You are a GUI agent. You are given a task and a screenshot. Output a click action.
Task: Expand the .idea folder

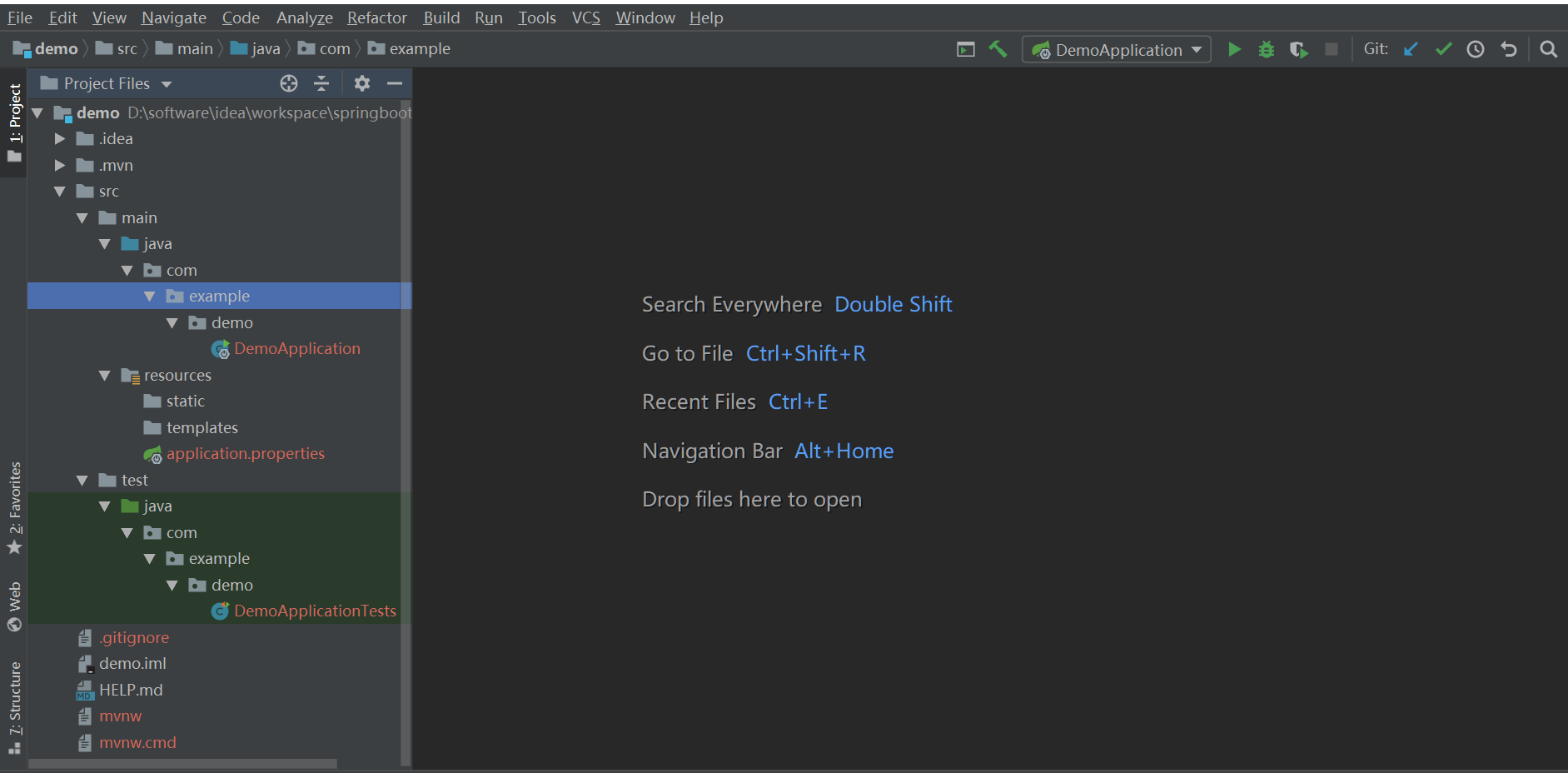pyautogui.click(x=60, y=139)
